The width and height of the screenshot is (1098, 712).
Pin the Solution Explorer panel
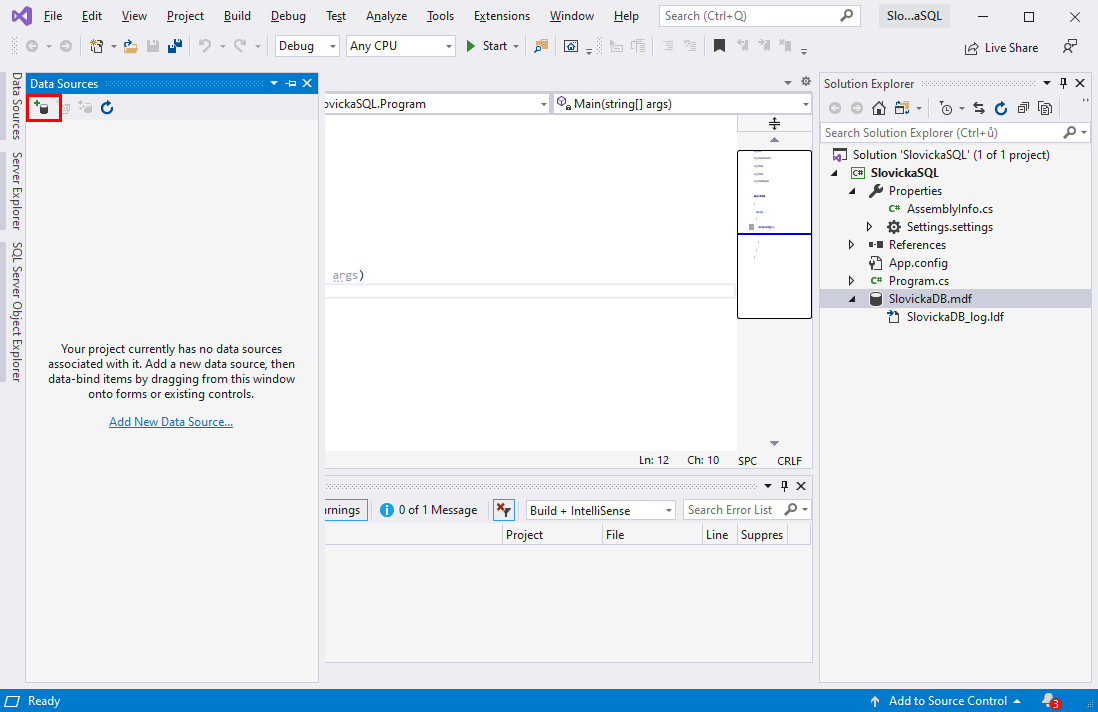click(1063, 83)
